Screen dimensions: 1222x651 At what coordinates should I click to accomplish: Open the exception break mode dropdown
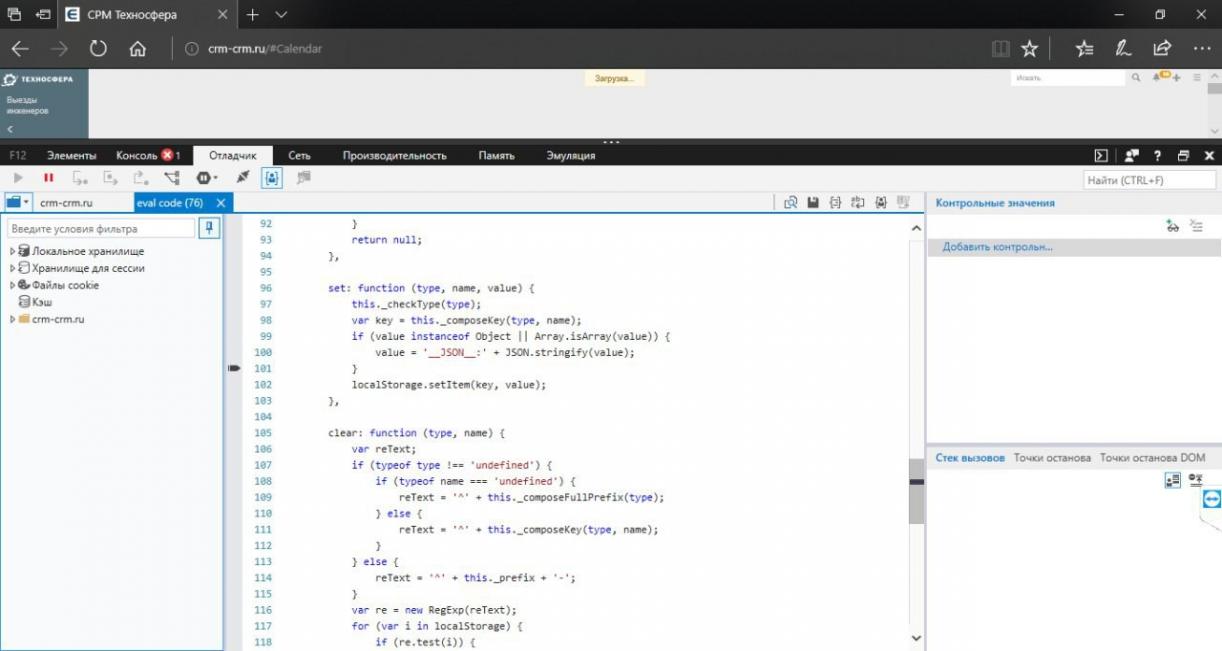[207, 178]
